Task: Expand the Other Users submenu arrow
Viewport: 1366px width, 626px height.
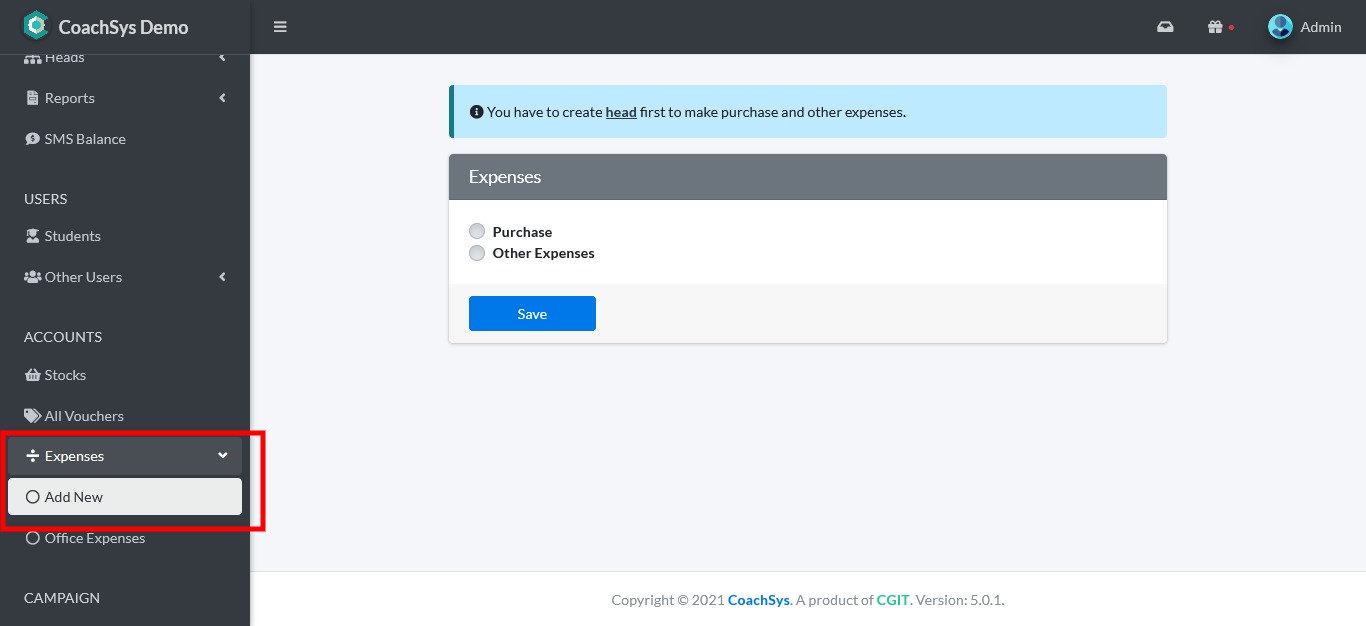Action: point(222,277)
